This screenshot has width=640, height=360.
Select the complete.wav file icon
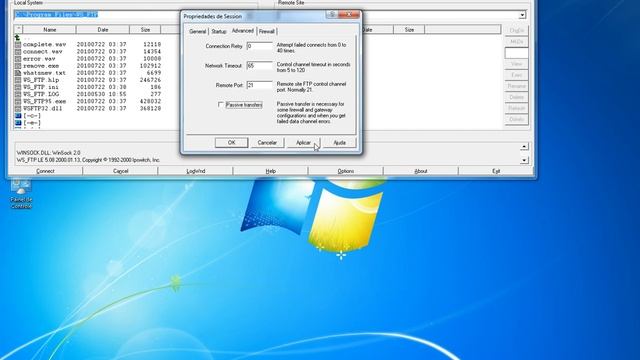tap(18, 44)
